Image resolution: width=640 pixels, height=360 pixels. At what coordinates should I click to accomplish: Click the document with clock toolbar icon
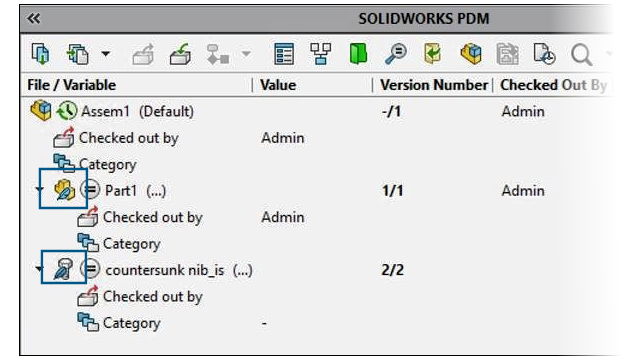click(544, 54)
